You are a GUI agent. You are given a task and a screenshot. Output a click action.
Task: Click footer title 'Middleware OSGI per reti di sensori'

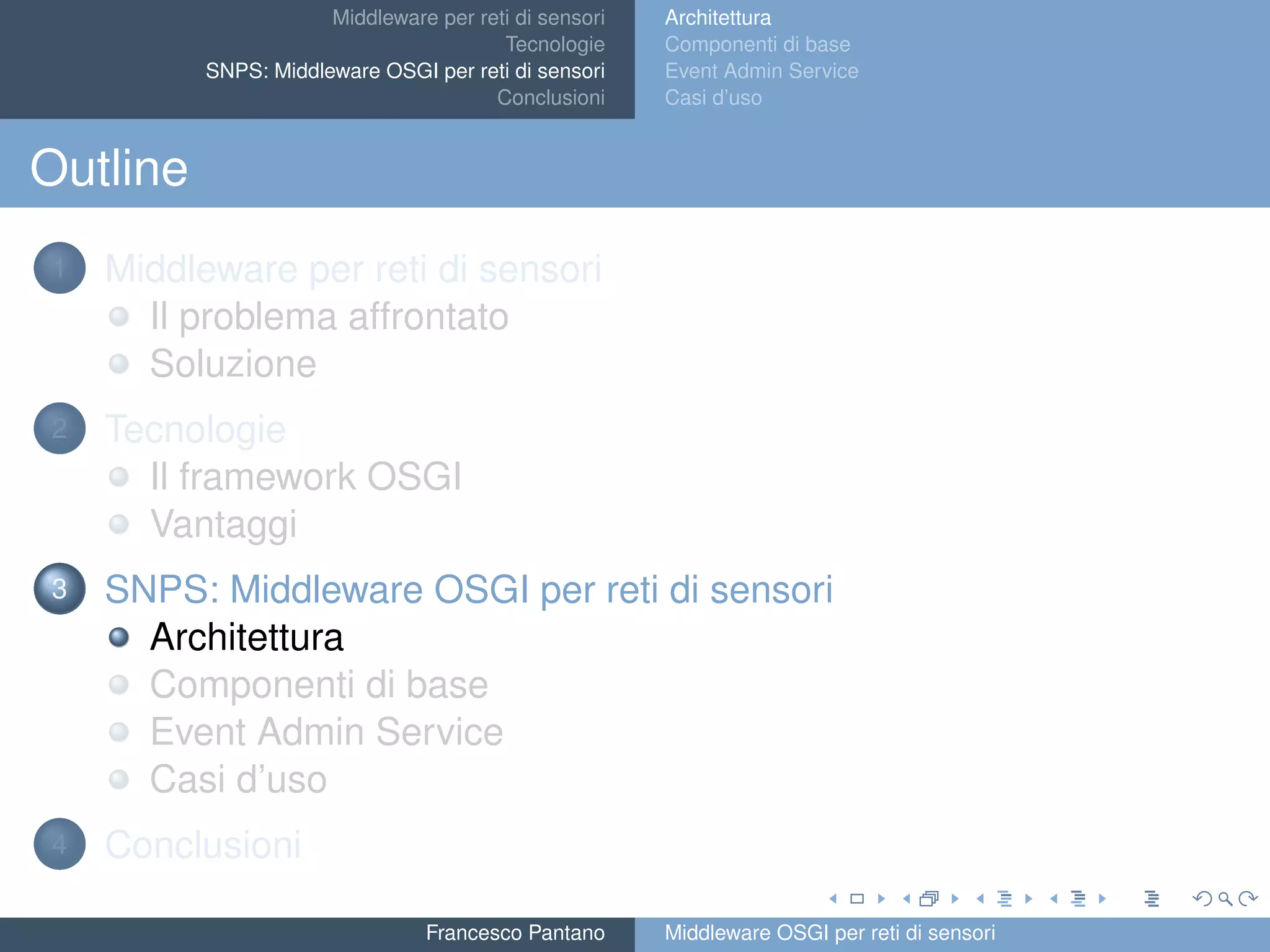pos(830,933)
